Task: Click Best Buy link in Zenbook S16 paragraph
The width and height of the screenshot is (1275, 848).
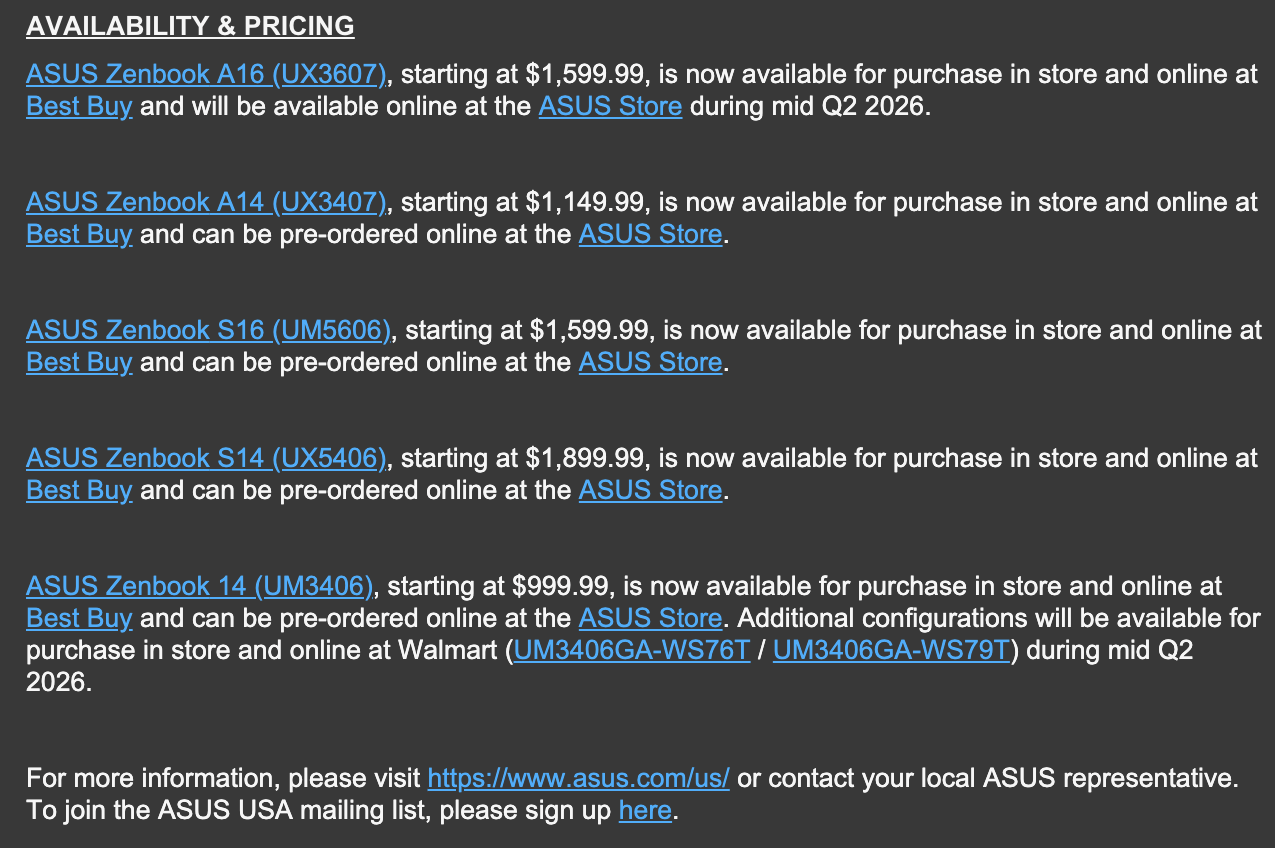Action: (79, 362)
